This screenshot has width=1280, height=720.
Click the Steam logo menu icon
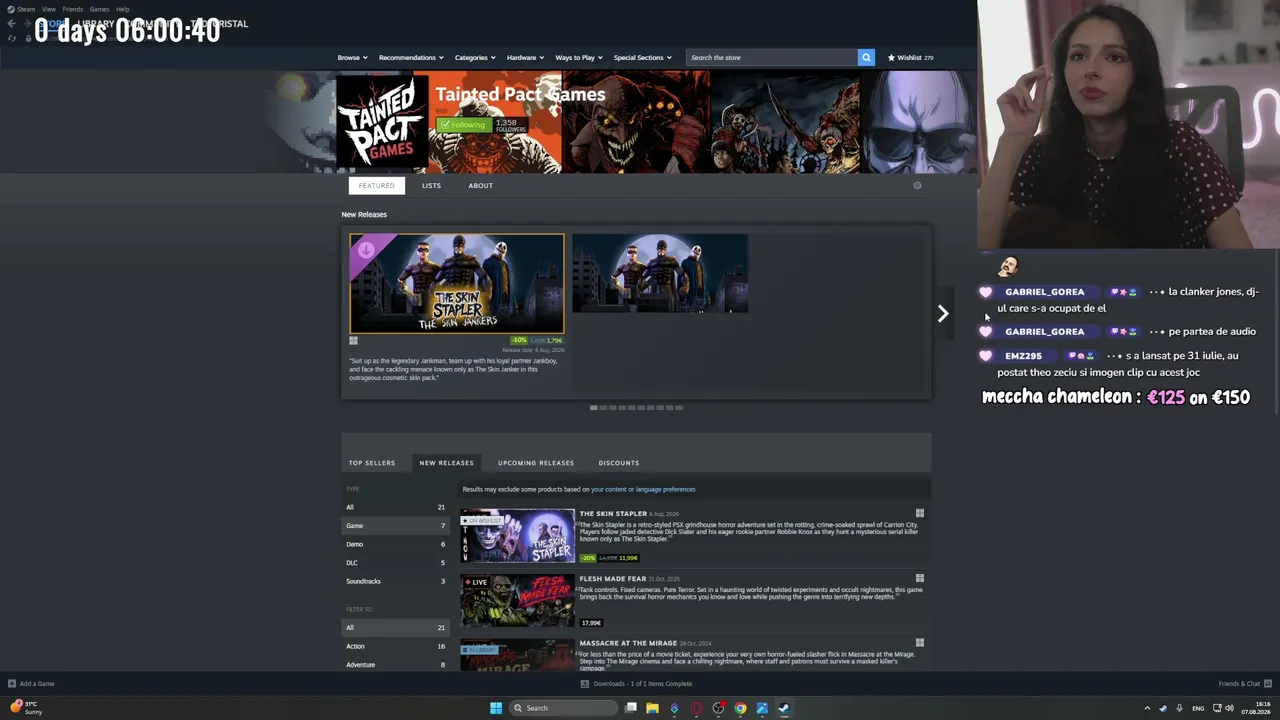11,9
